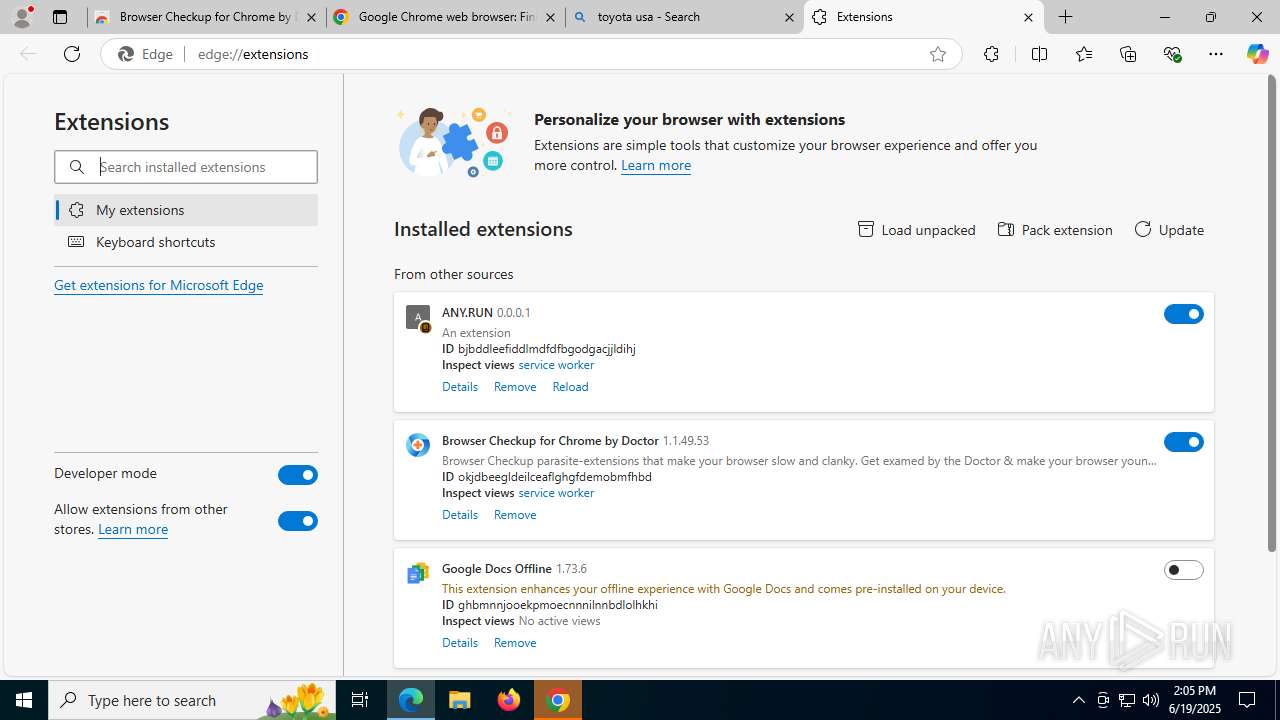This screenshot has width=1280, height=720.
Task: Click the page vertical scrollbar
Action: click(x=1272, y=313)
